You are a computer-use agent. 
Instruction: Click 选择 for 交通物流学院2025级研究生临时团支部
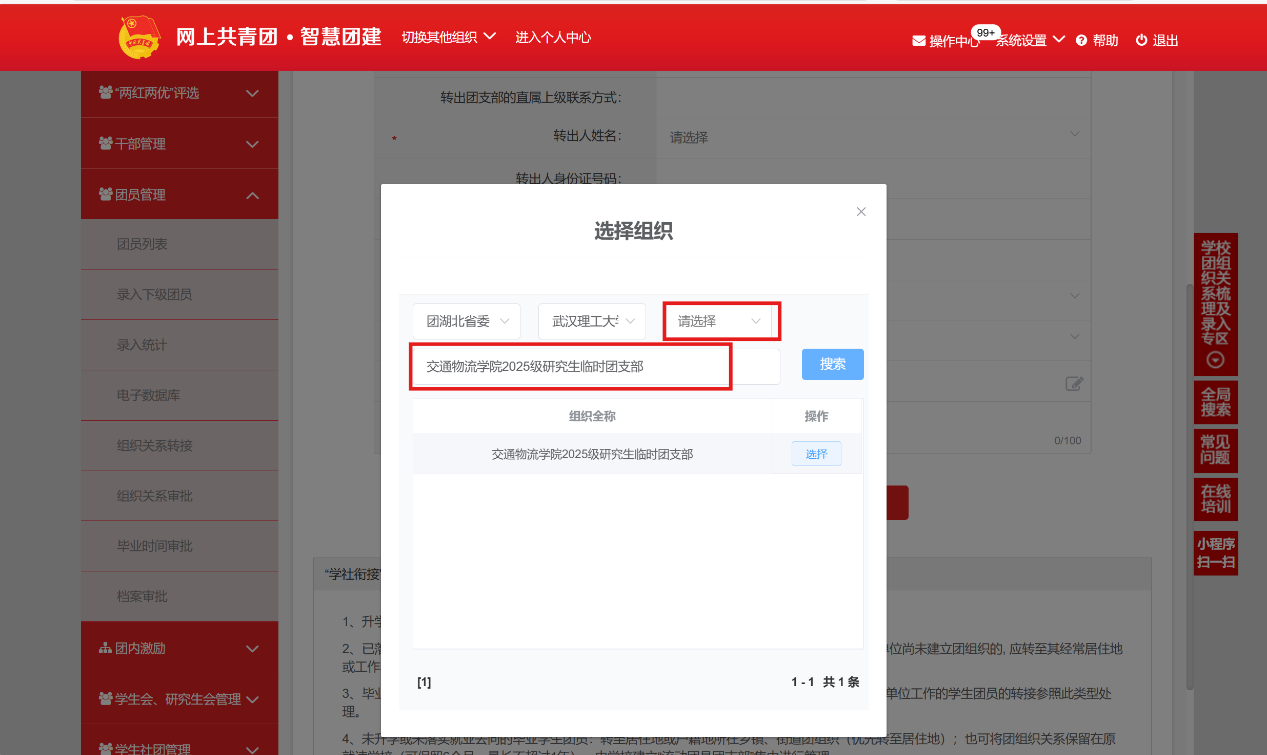point(816,454)
